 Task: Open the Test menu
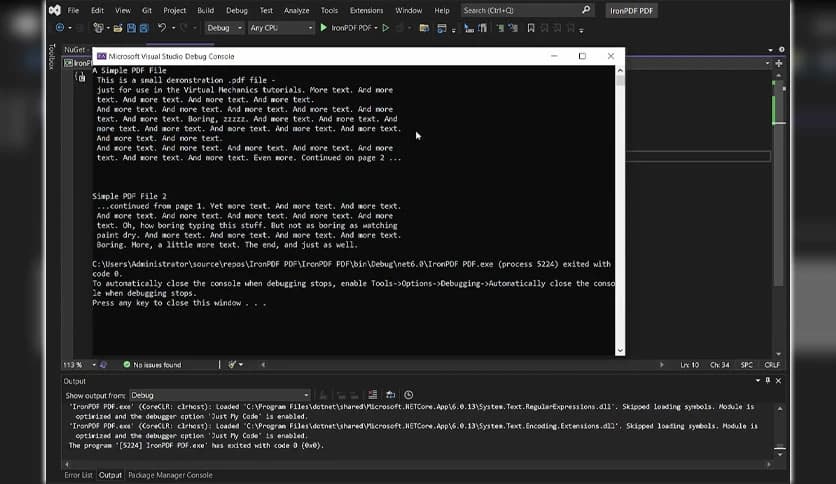tap(266, 10)
